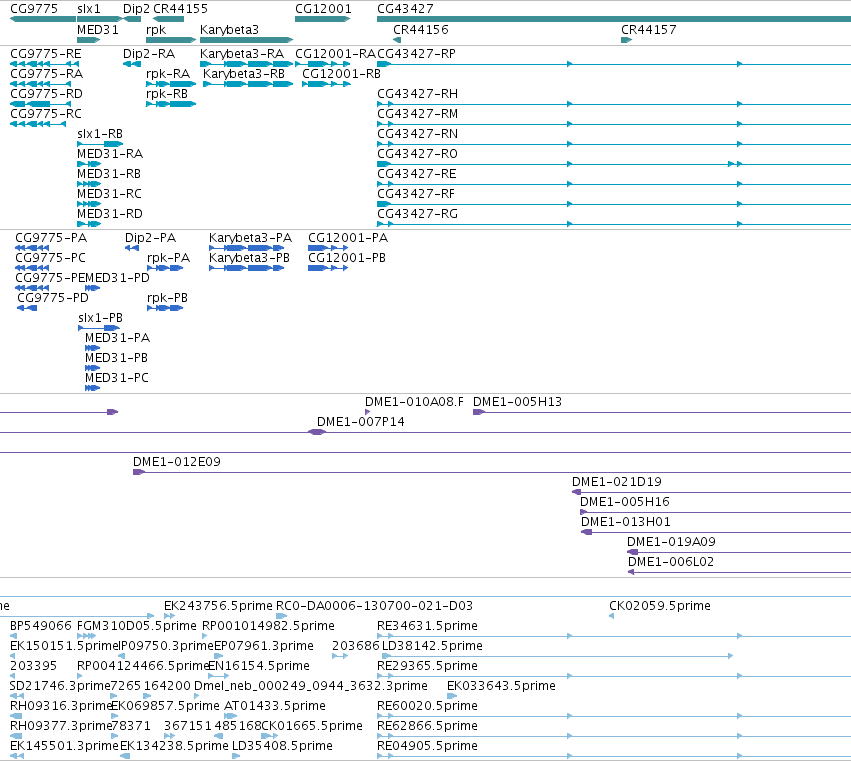Select transcript CG9775-RD
This screenshot has width=851, height=761.
(x=47, y=94)
